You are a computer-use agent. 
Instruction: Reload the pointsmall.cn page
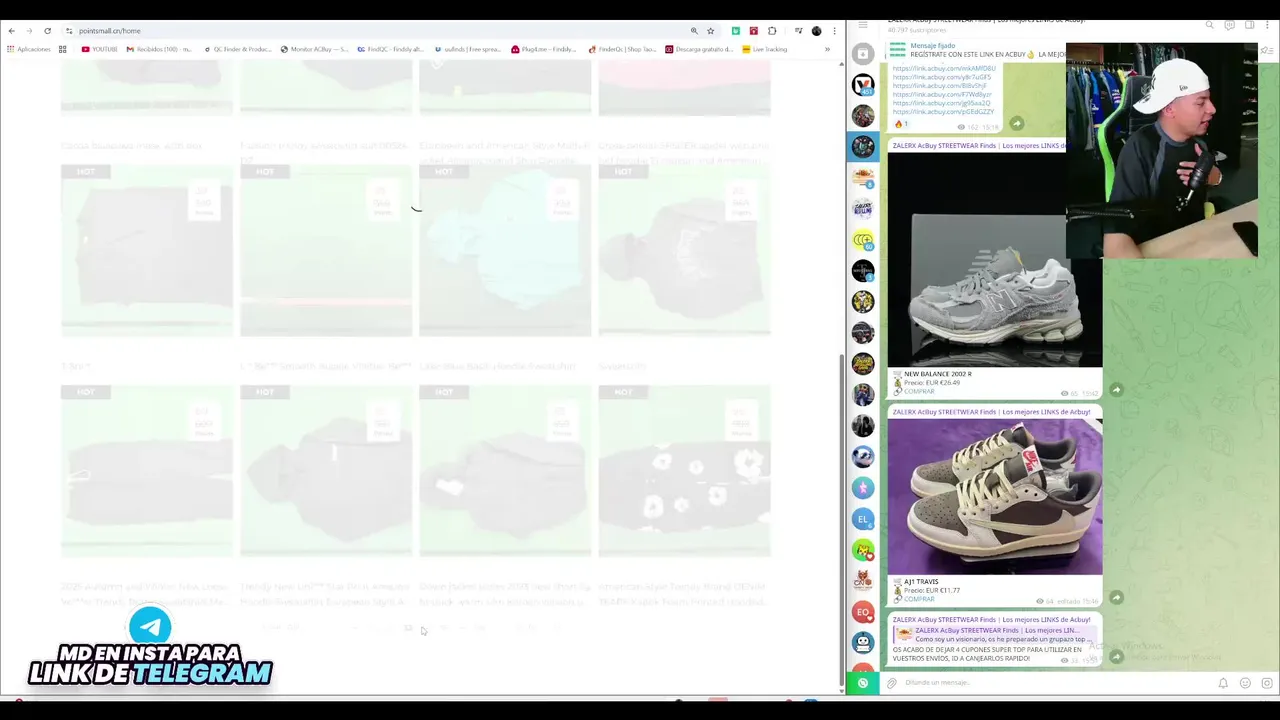pos(47,31)
